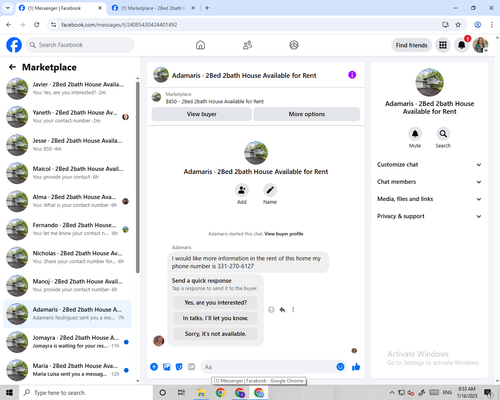
Task: Open the notifications bell in header
Action: [462, 45]
